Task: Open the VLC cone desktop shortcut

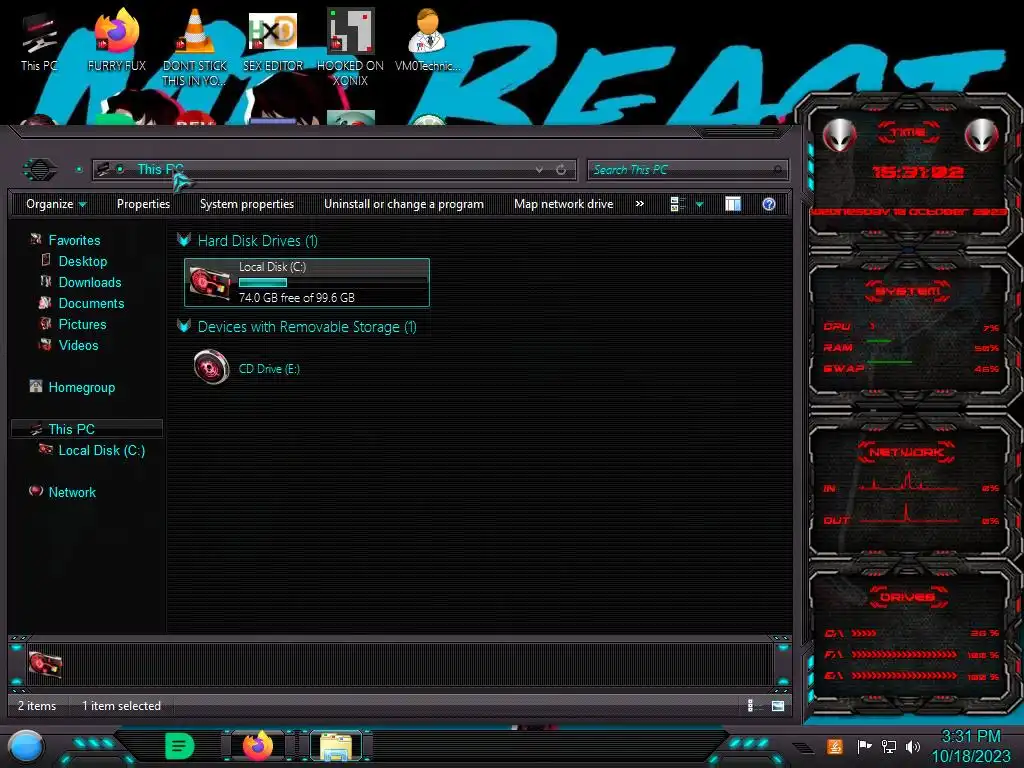Action: [195, 48]
